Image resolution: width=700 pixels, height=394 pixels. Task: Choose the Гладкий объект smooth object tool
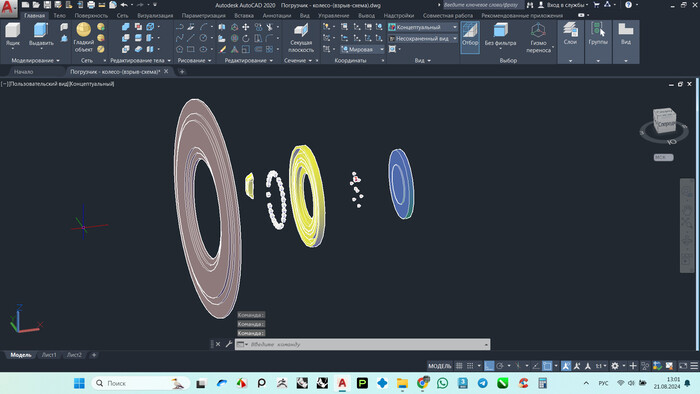pos(83,37)
